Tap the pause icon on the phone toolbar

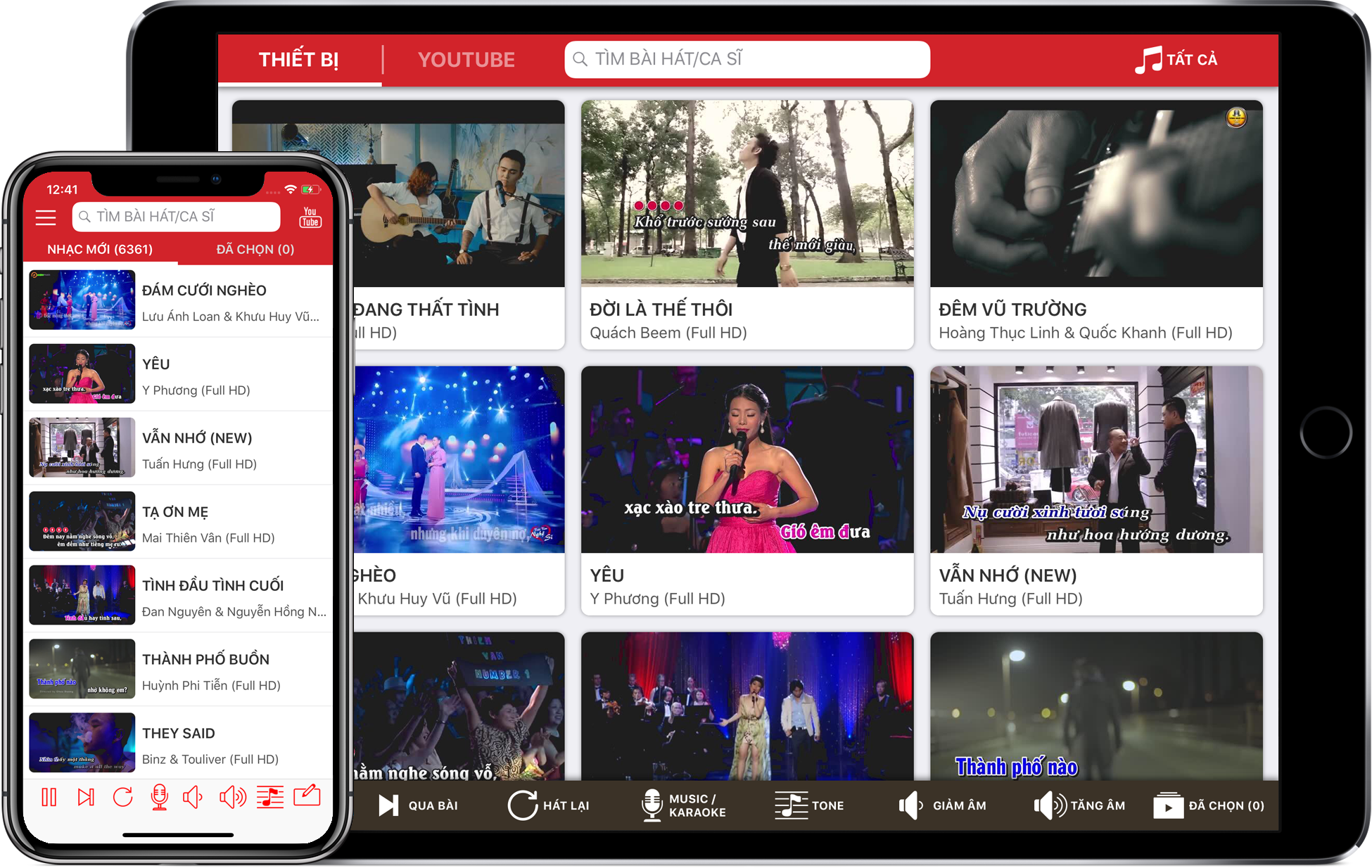pos(49,797)
